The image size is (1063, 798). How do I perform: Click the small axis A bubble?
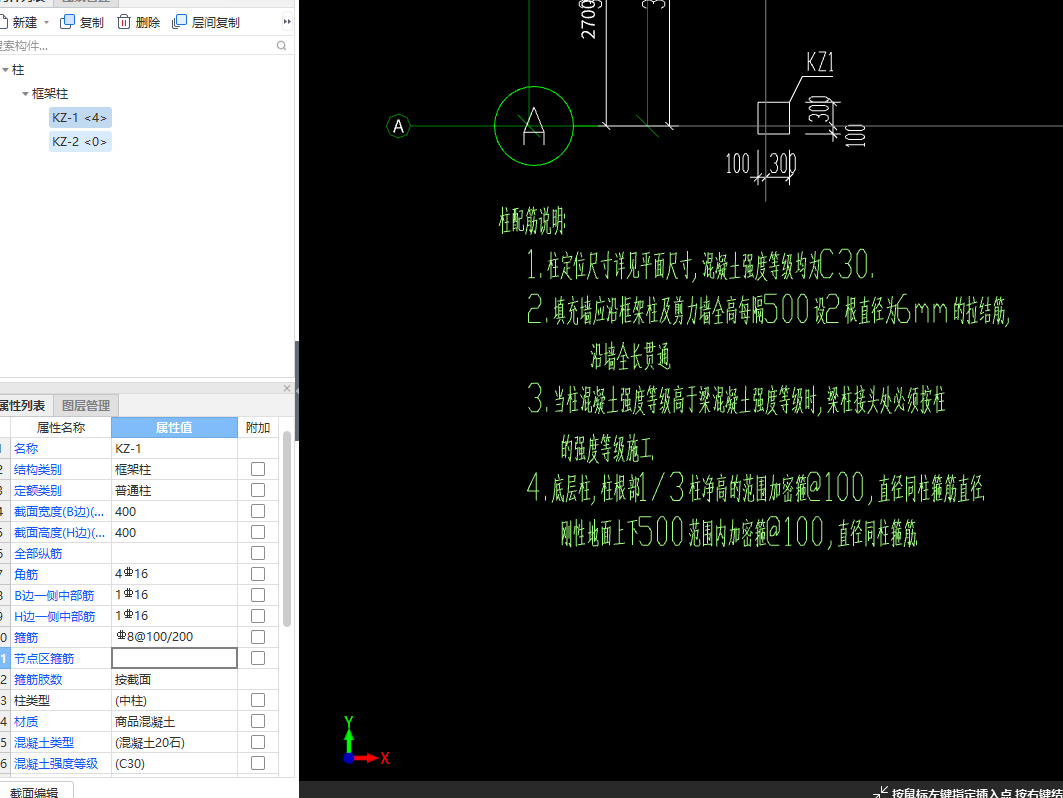pos(399,126)
